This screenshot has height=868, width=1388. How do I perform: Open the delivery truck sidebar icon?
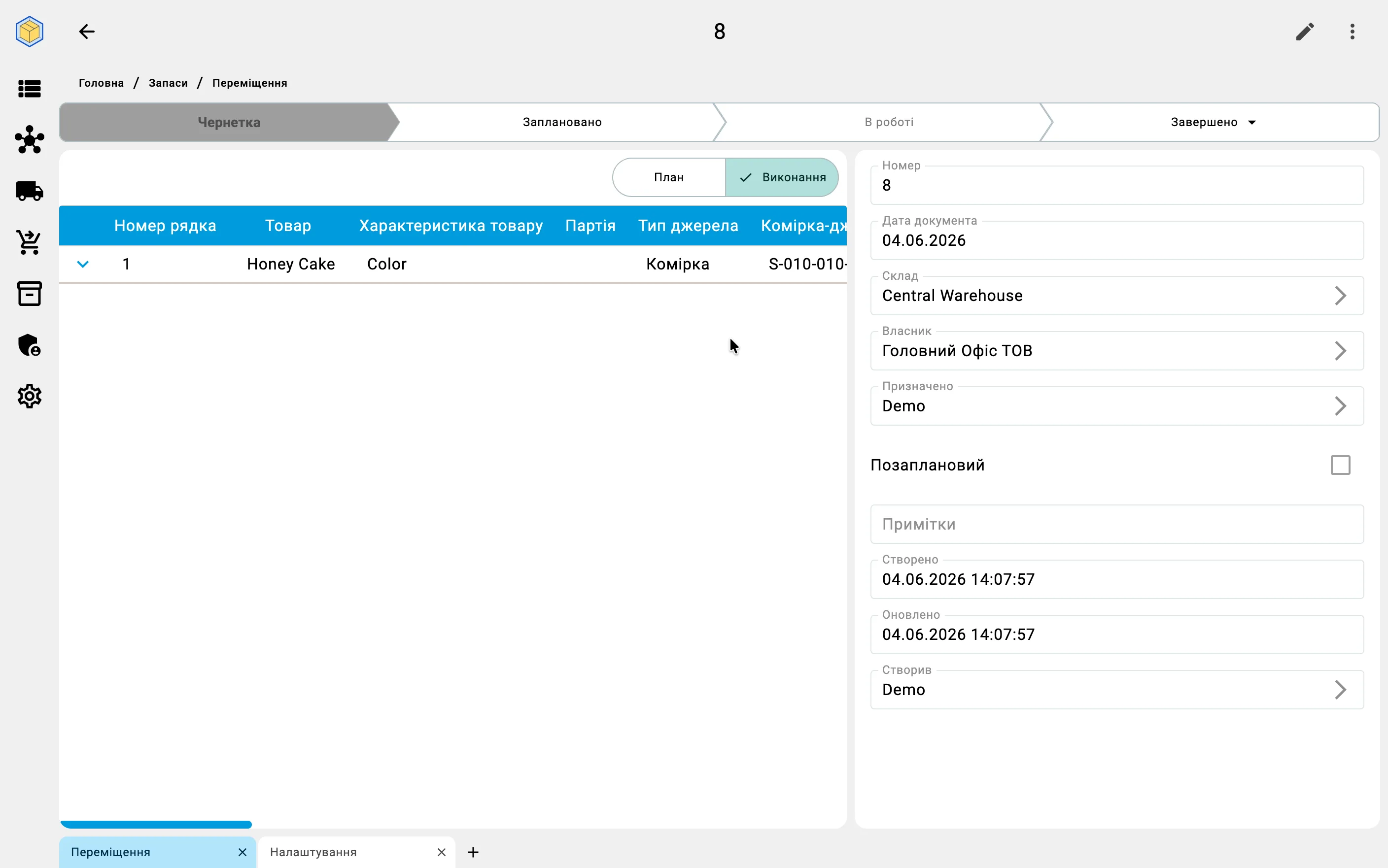tap(29, 191)
